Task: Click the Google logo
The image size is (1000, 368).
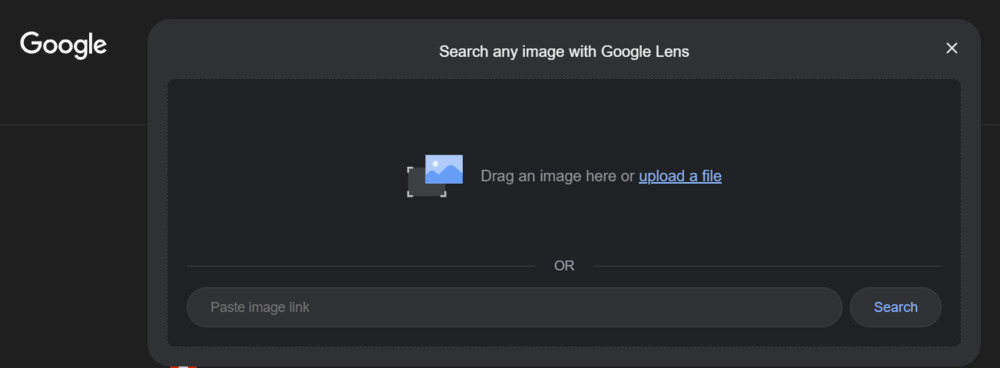Action: 63,45
